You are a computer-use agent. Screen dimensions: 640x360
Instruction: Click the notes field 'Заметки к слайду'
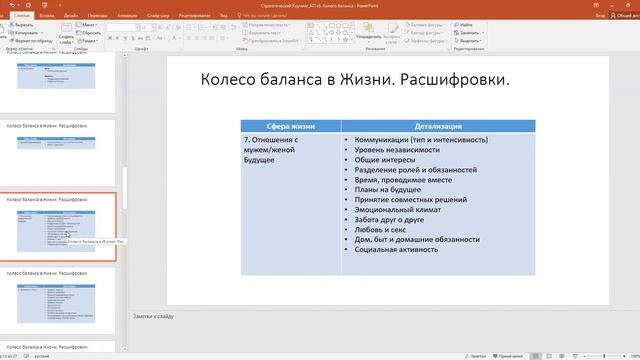153,316
